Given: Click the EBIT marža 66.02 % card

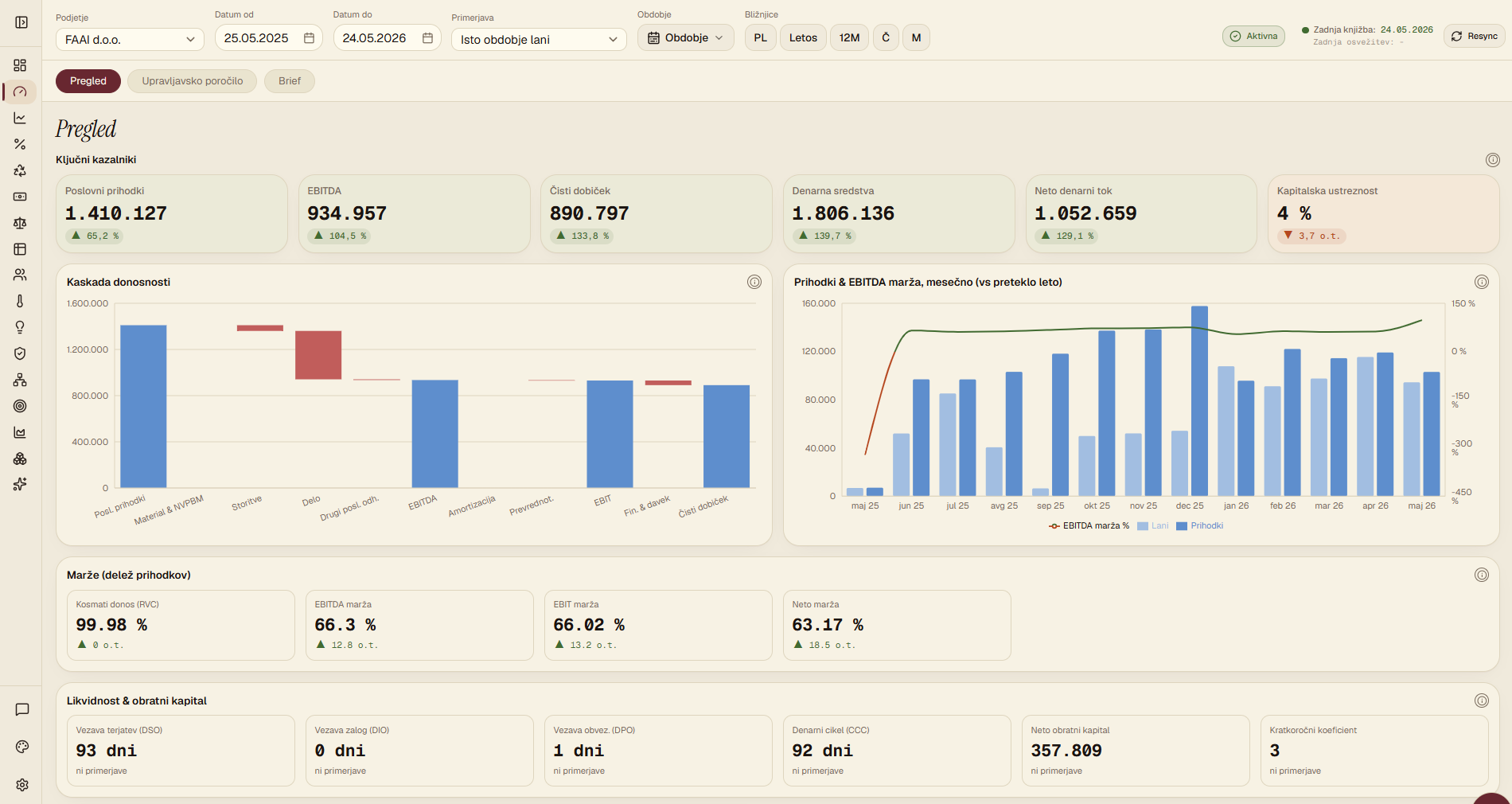Looking at the screenshot, I should tap(658, 625).
